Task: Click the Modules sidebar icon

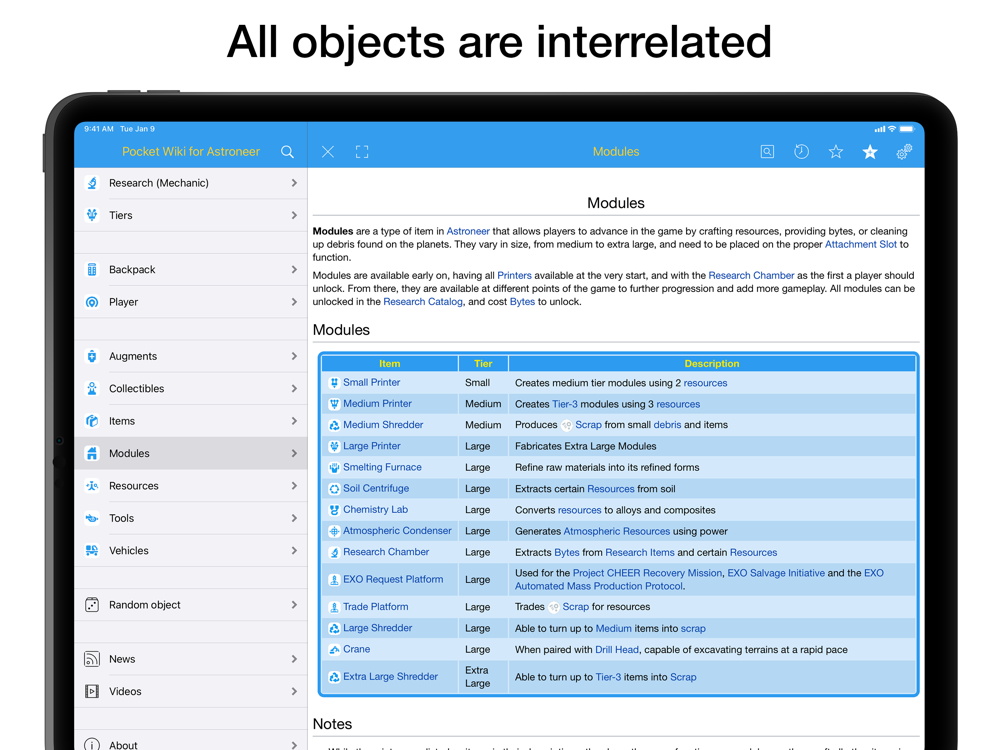Action: click(92, 453)
